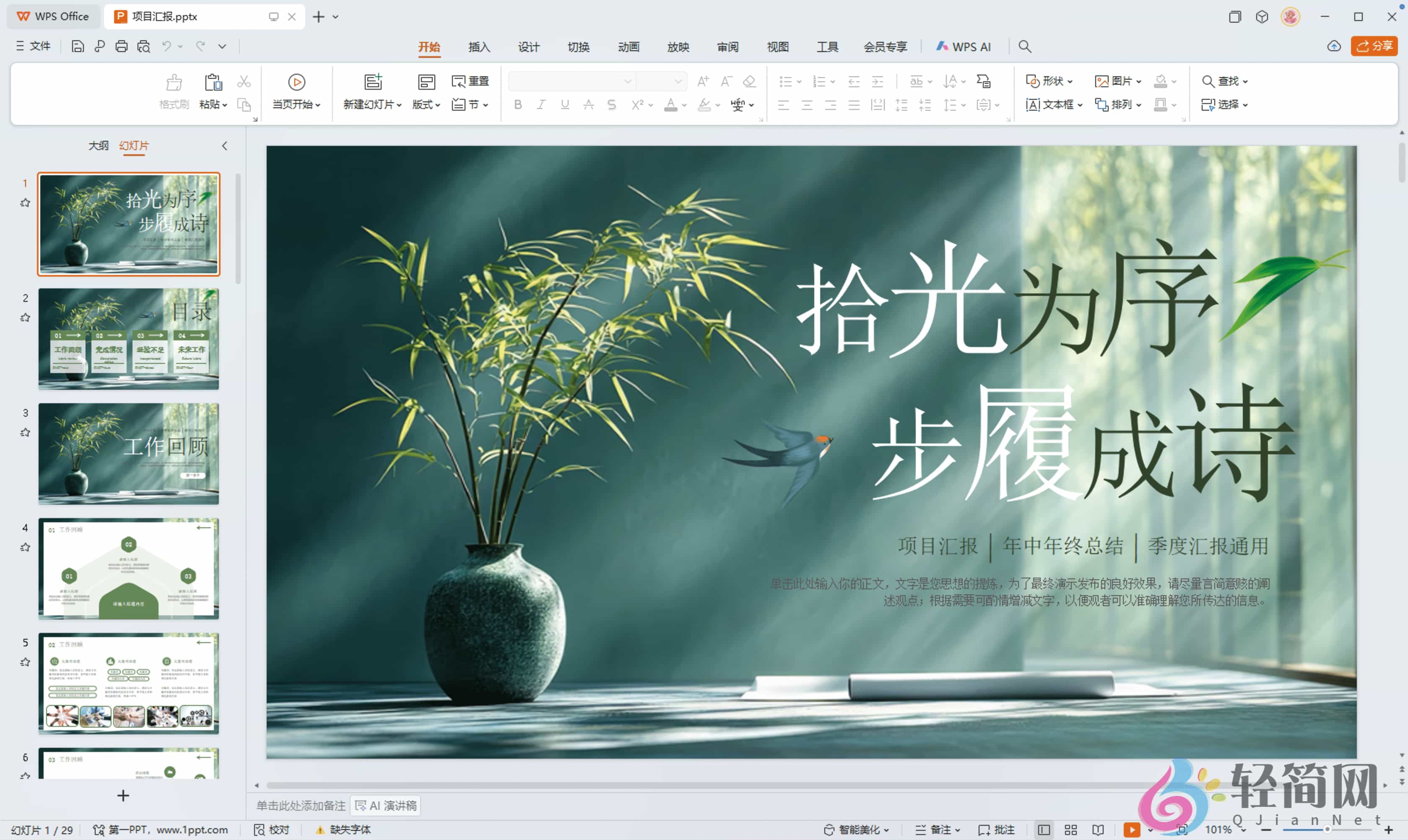The image size is (1408, 840).
Task: Open the 查找 find tool
Action: (1225, 81)
